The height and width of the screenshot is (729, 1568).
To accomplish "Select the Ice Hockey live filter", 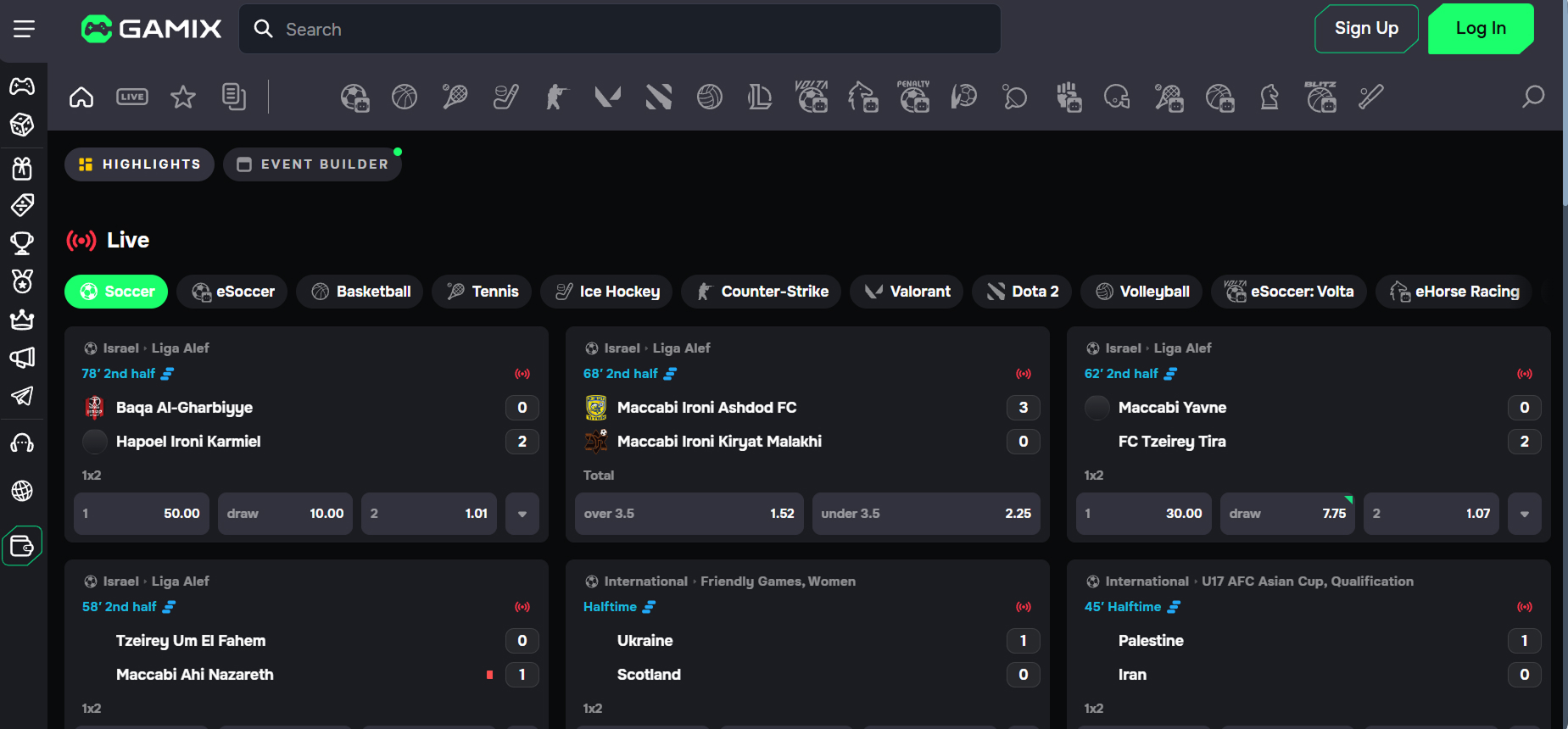I will point(607,292).
